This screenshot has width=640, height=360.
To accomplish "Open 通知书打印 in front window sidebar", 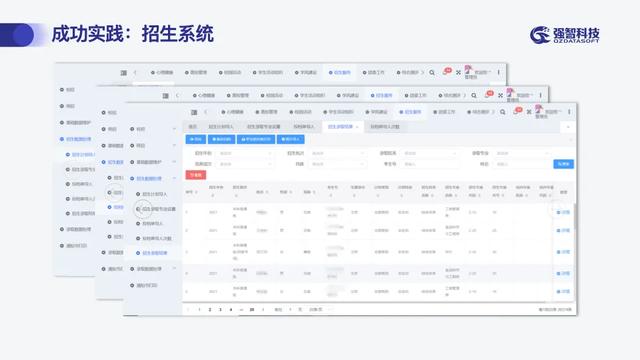I will tap(147, 285).
